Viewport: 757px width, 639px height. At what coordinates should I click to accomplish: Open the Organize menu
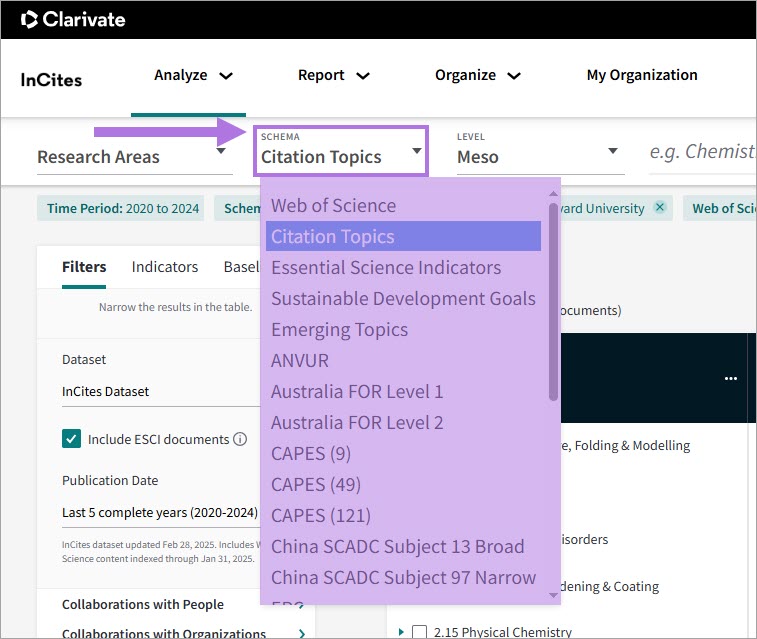click(x=477, y=75)
